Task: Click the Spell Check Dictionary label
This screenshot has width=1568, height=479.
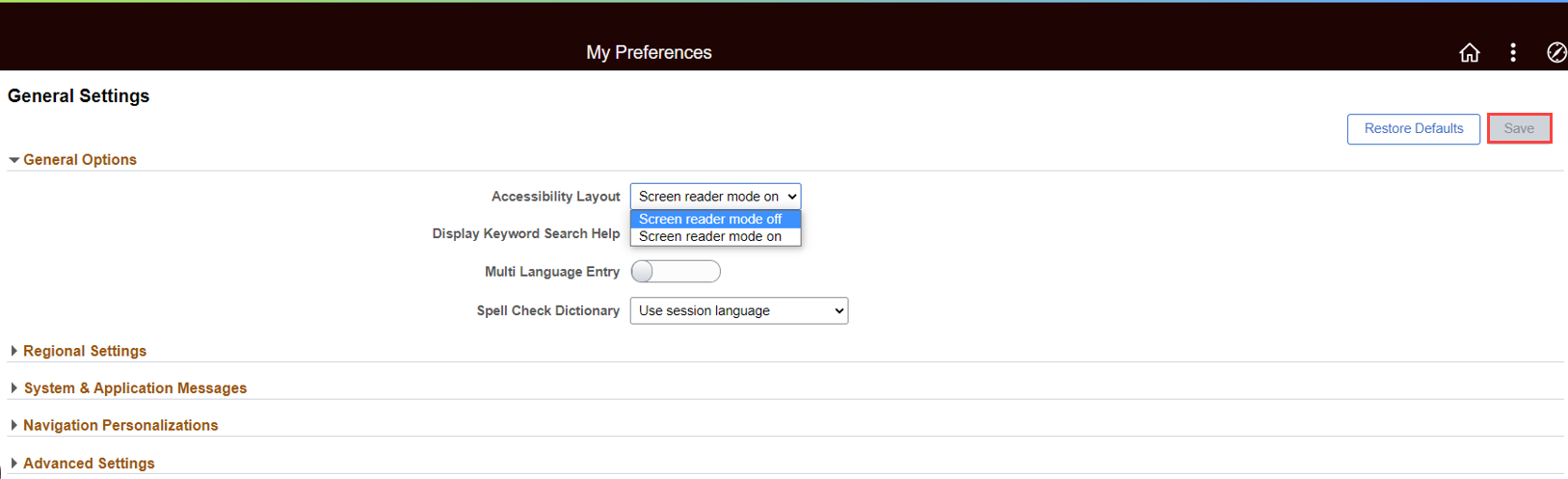Action: (547, 311)
